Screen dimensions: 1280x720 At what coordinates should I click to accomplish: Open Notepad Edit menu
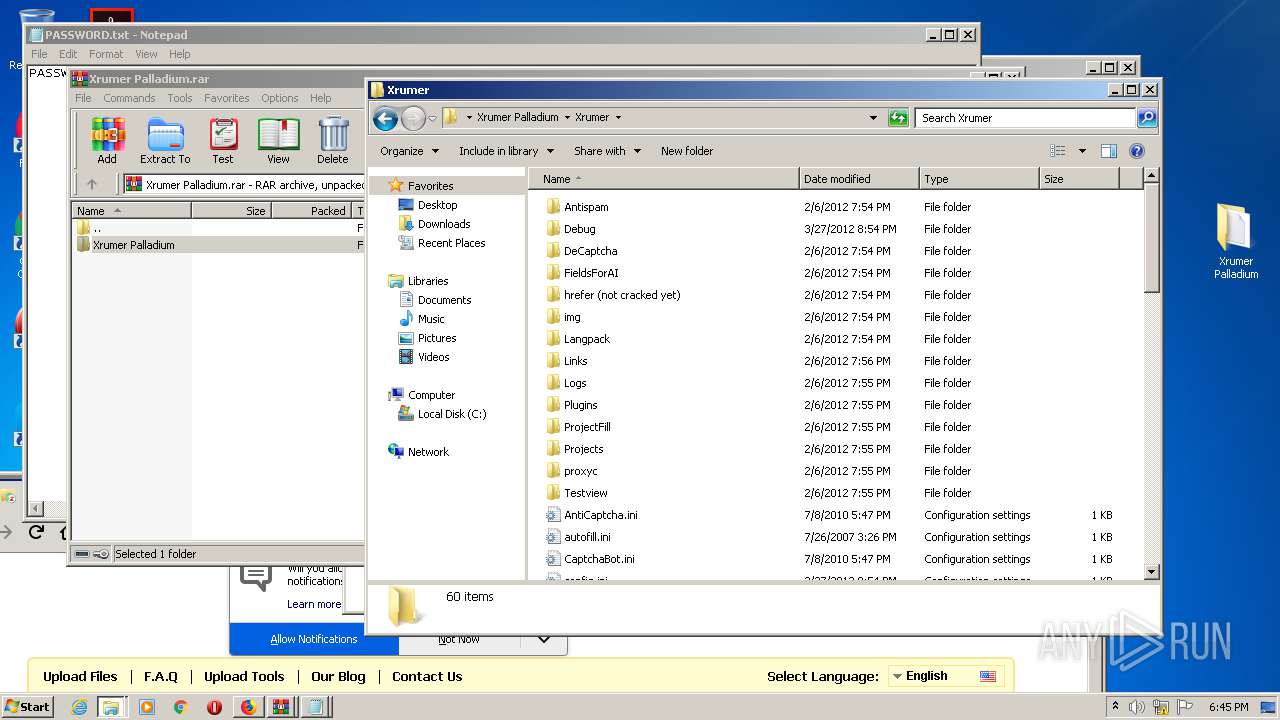pyautogui.click(x=68, y=54)
